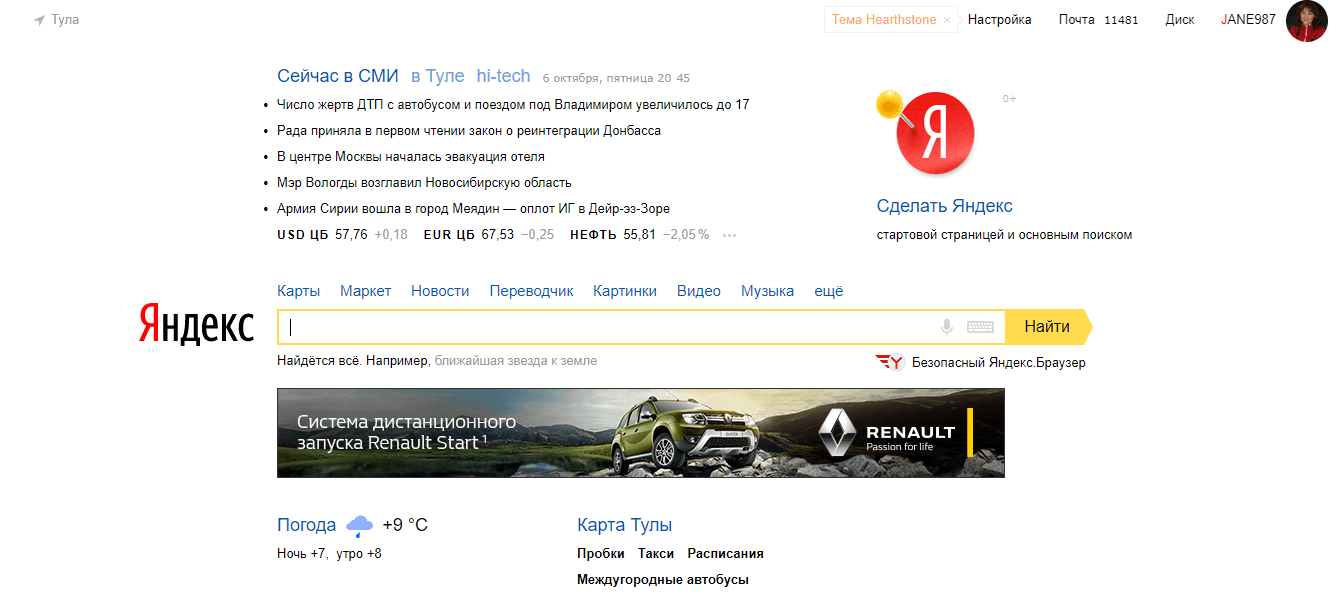Click the Найти search button

coord(1048,327)
